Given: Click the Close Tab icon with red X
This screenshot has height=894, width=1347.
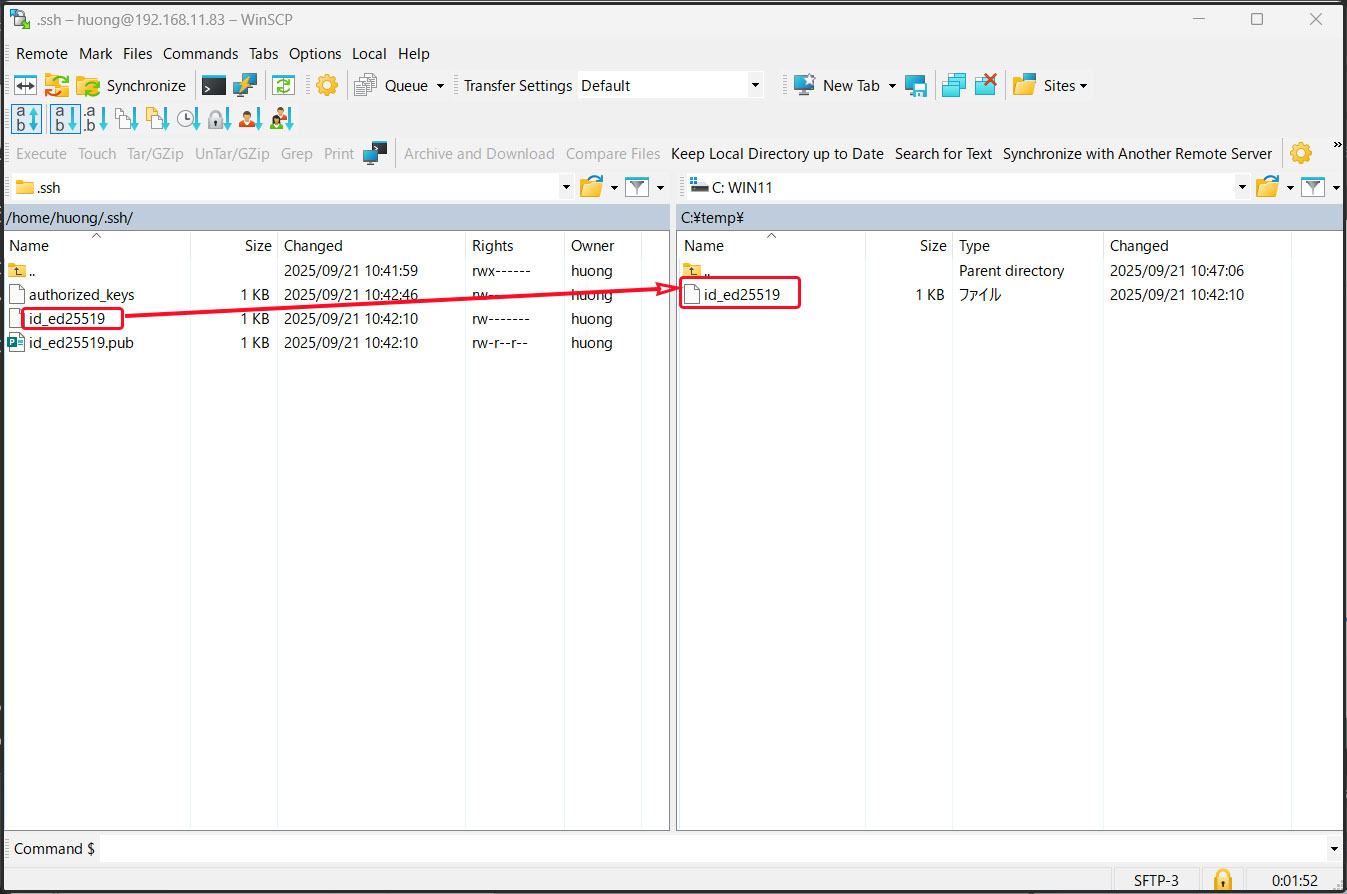Looking at the screenshot, I should [x=986, y=86].
